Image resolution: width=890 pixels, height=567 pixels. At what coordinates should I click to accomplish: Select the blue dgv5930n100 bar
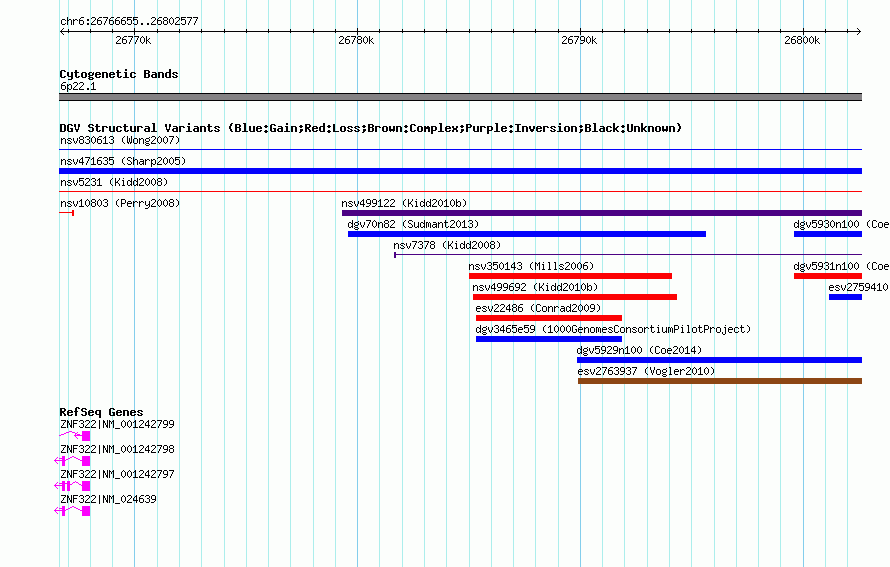coord(828,234)
